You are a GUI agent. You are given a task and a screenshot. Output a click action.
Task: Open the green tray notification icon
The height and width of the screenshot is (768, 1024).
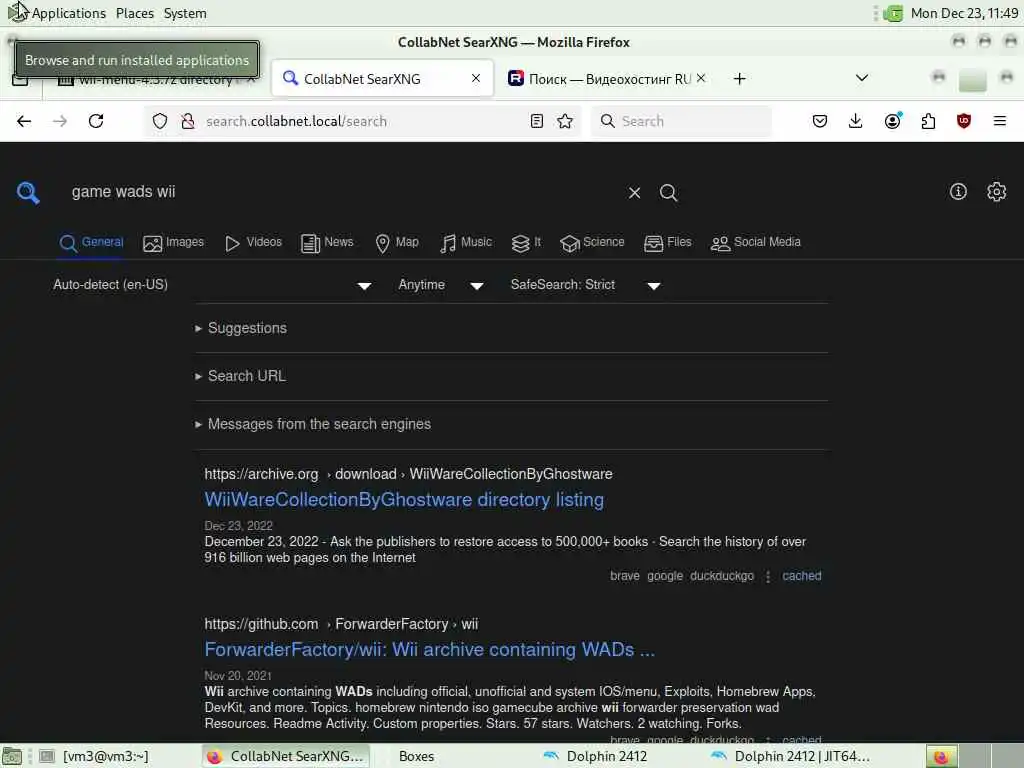(893, 13)
